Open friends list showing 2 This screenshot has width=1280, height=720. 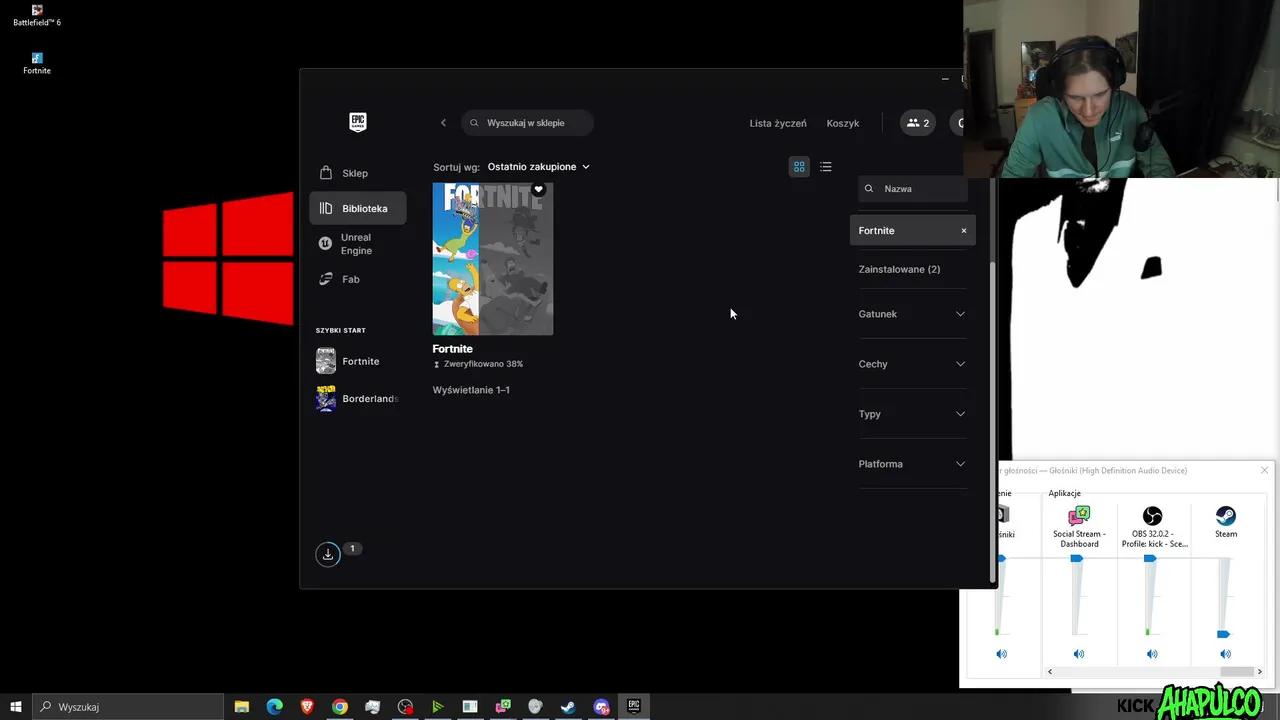coord(918,123)
